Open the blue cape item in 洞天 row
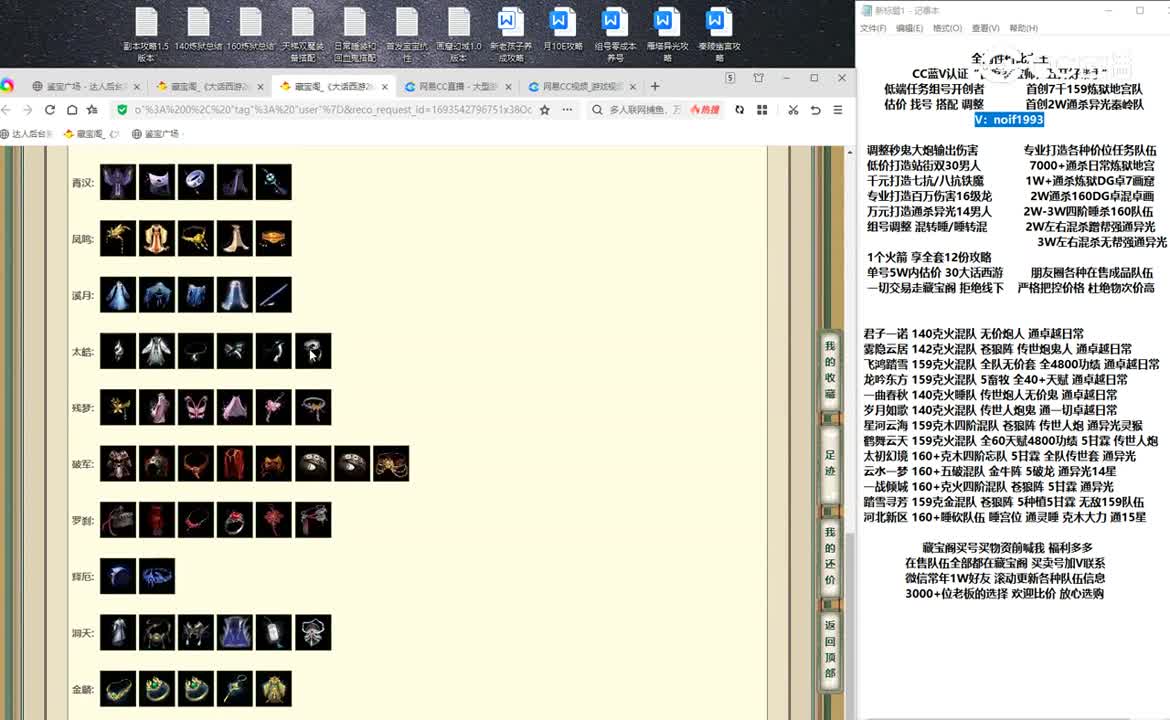The width and height of the screenshot is (1170, 720). tap(234, 633)
